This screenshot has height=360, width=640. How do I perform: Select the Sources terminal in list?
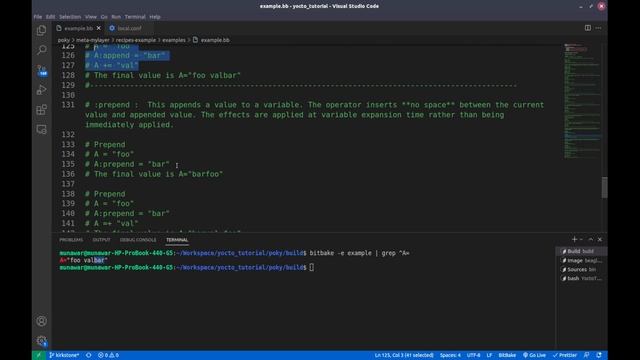[581, 269]
